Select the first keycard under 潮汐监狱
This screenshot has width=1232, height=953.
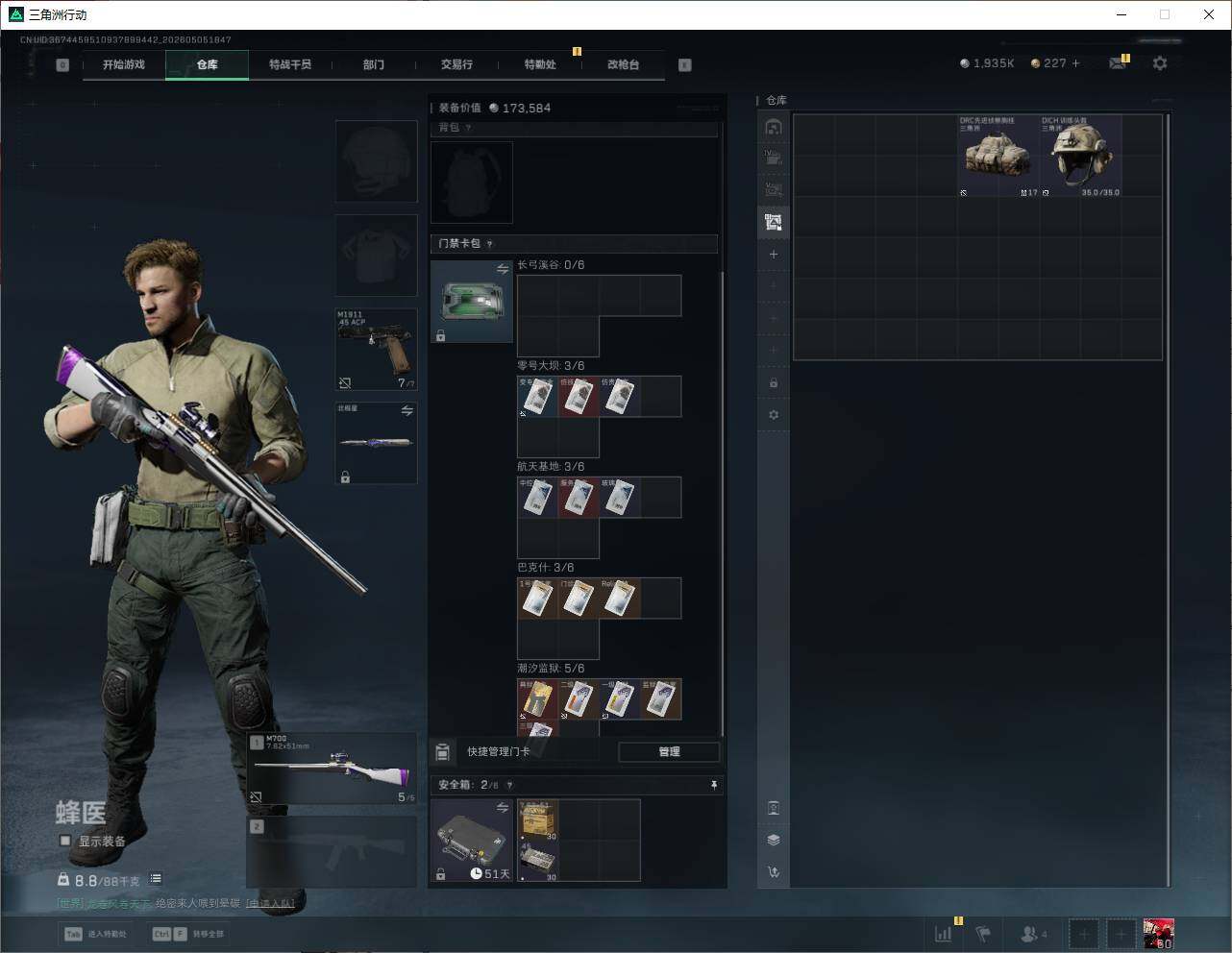click(x=538, y=699)
